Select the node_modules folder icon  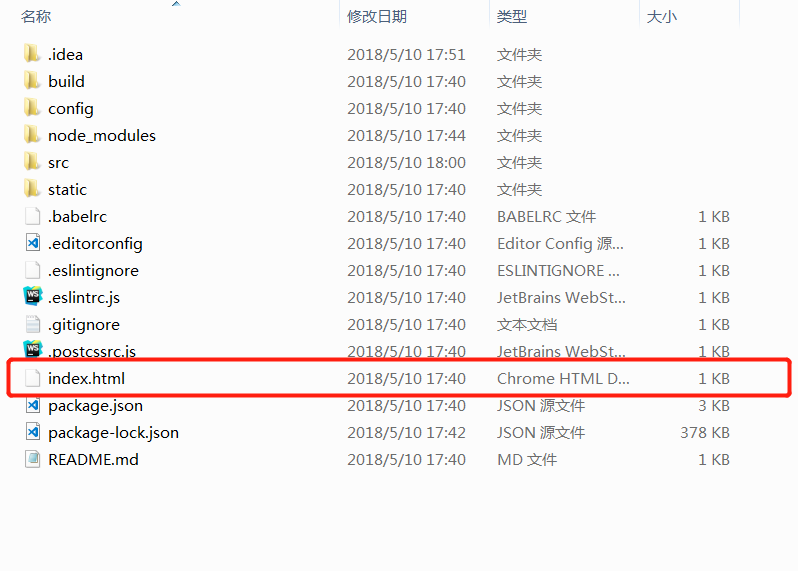(x=32, y=134)
